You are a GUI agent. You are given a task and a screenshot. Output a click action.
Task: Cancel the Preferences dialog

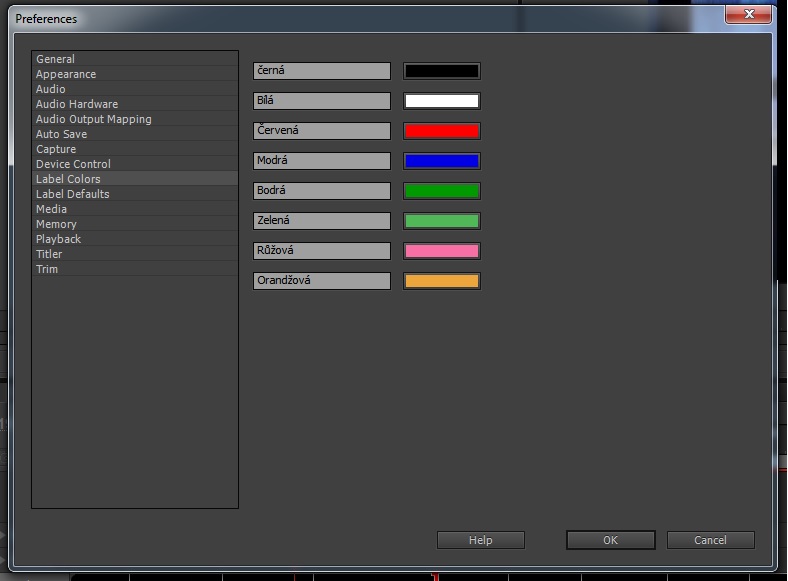click(711, 540)
